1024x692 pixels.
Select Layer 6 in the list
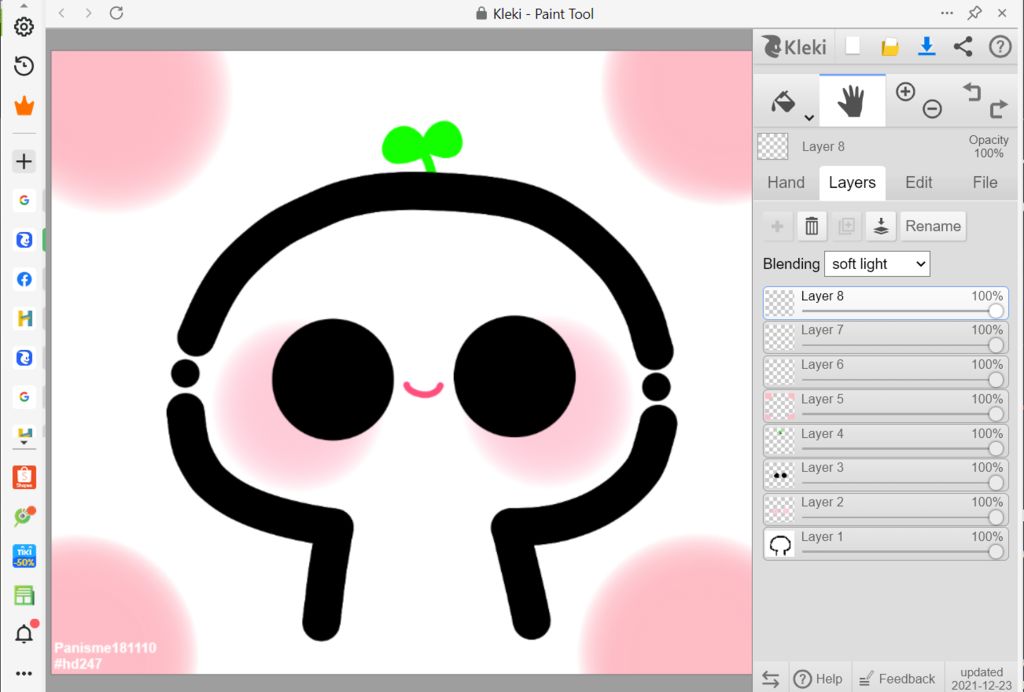pyautogui.click(x=886, y=371)
